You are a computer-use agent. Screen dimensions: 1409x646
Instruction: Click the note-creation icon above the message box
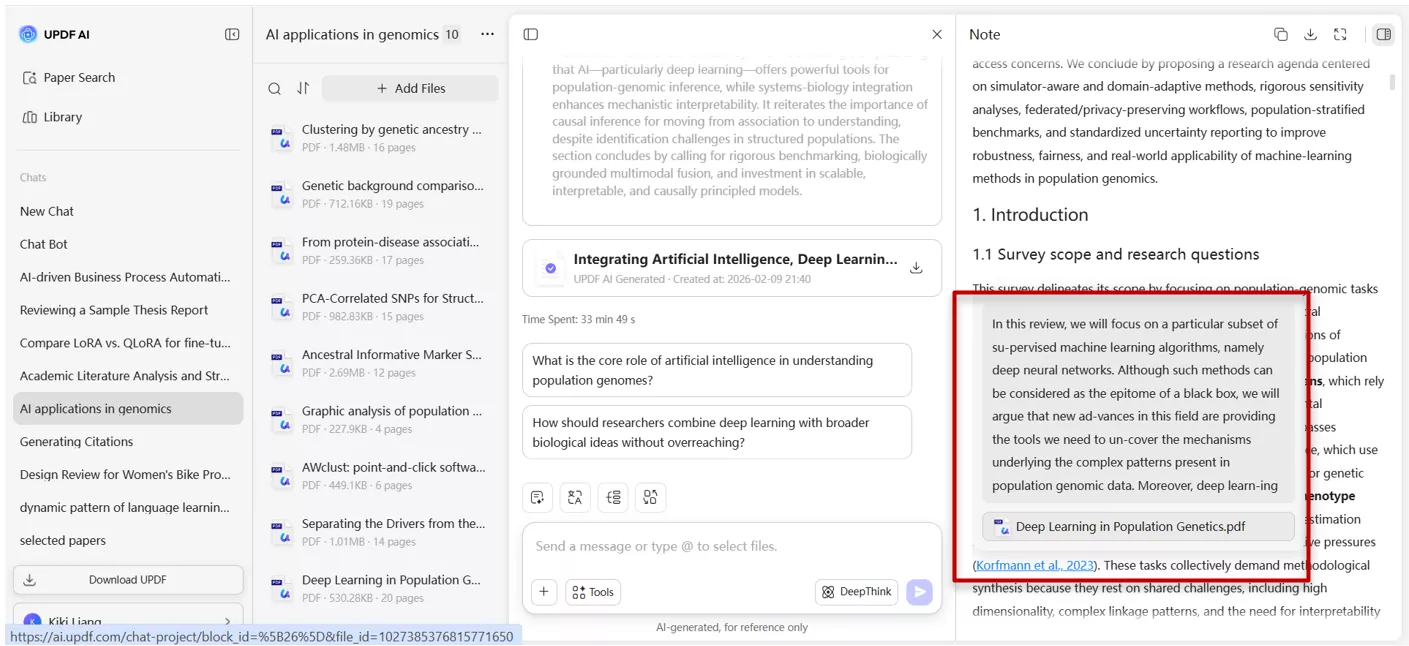[537, 497]
